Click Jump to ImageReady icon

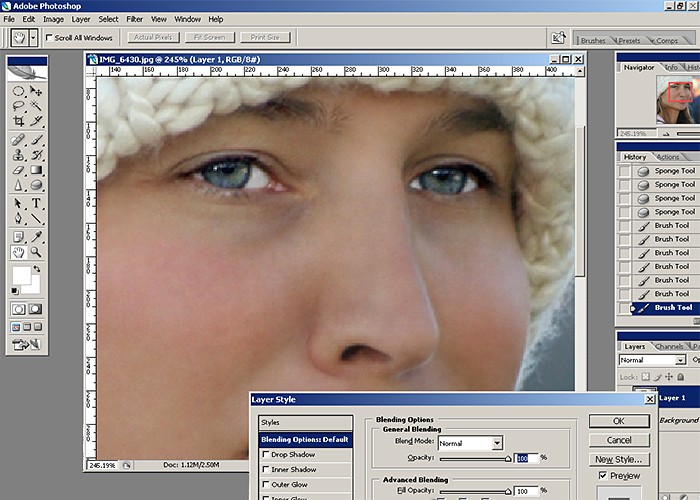[26, 344]
